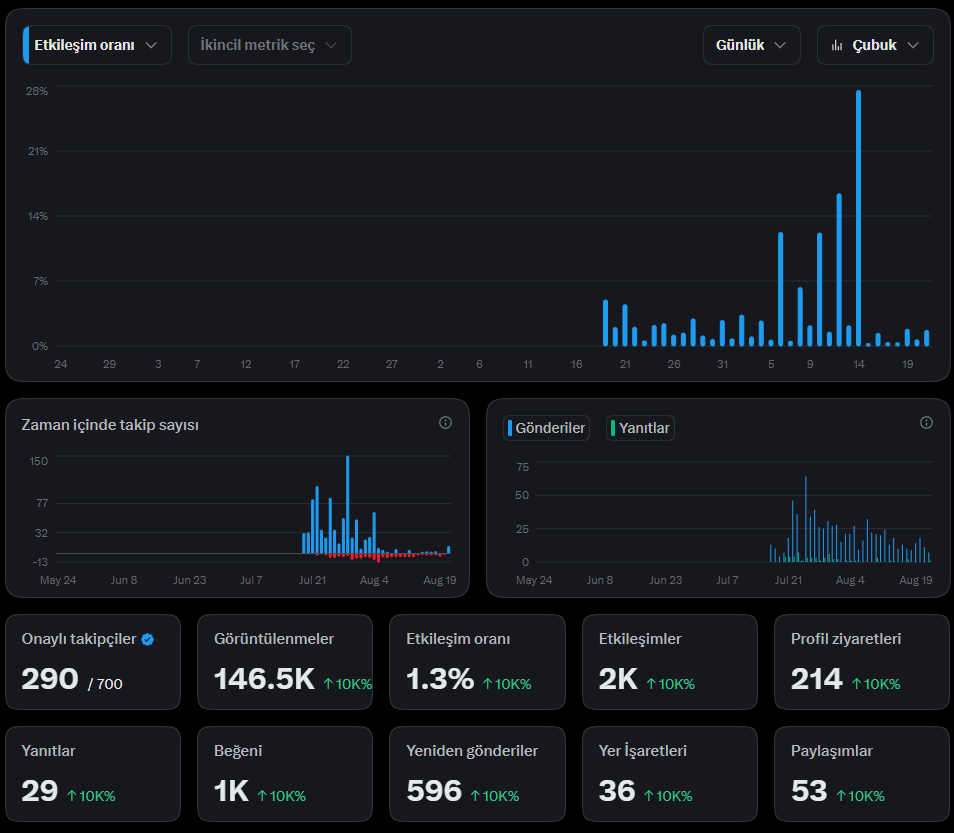Screen dimensions: 954x833
Task: Click the up arrow on Yer İşaretleri card
Action: (649, 796)
